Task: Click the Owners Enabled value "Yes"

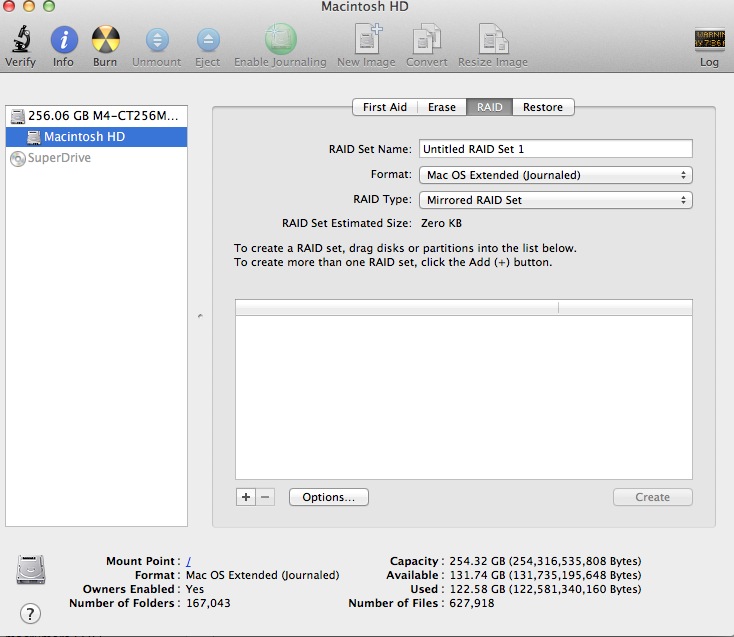Action: click(x=195, y=589)
